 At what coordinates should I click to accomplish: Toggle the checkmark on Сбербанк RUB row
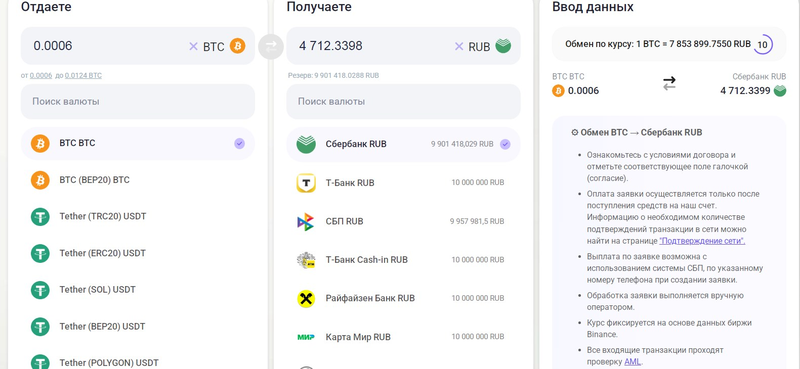coord(505,144)
